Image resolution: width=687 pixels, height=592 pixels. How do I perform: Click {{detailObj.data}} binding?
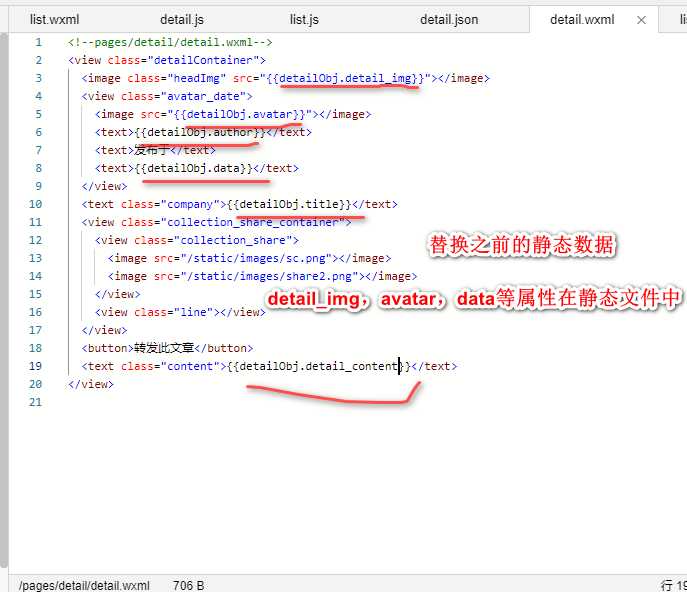194,168
